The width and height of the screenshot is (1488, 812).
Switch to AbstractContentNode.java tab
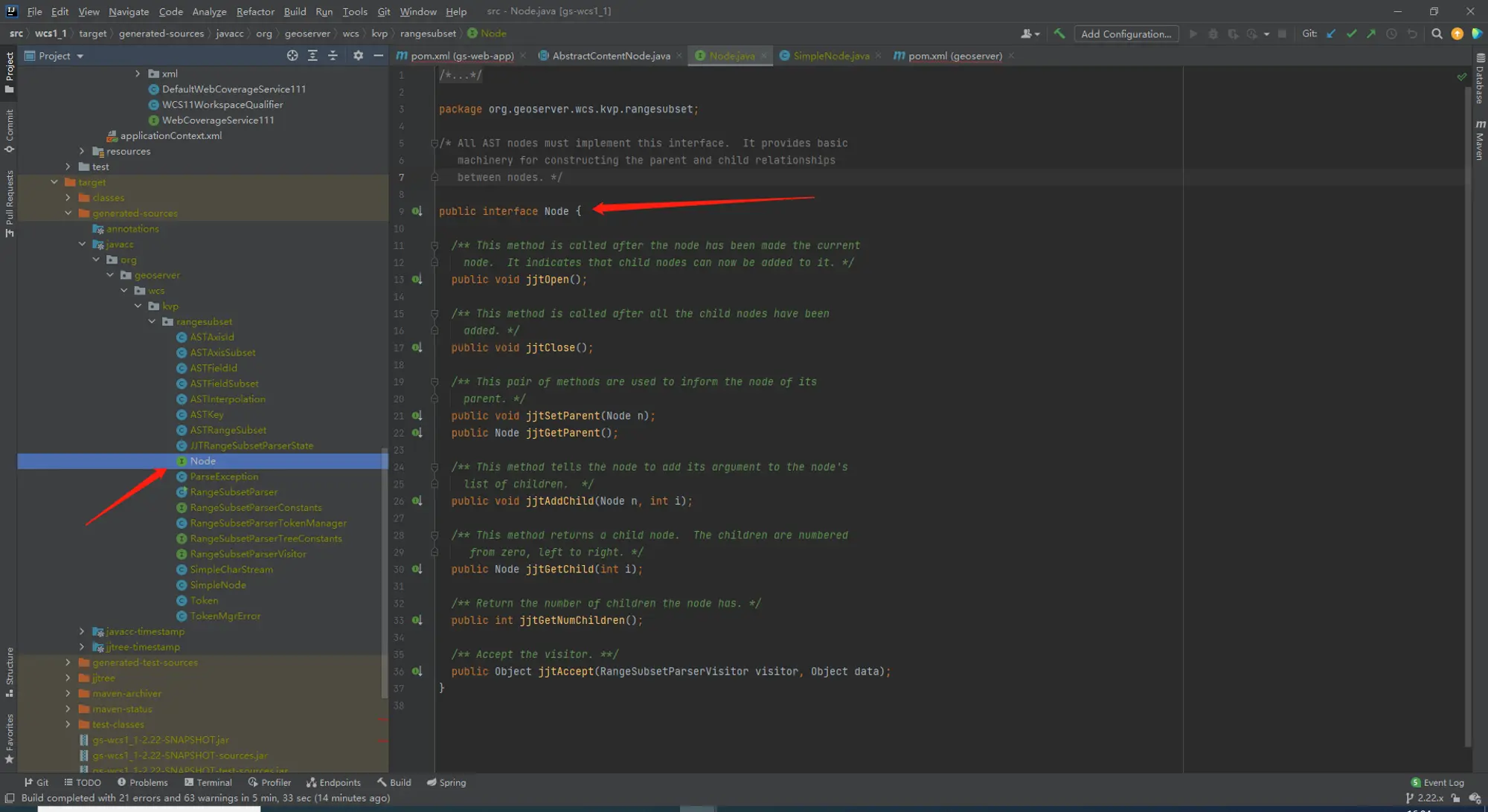tap(611, 56)
